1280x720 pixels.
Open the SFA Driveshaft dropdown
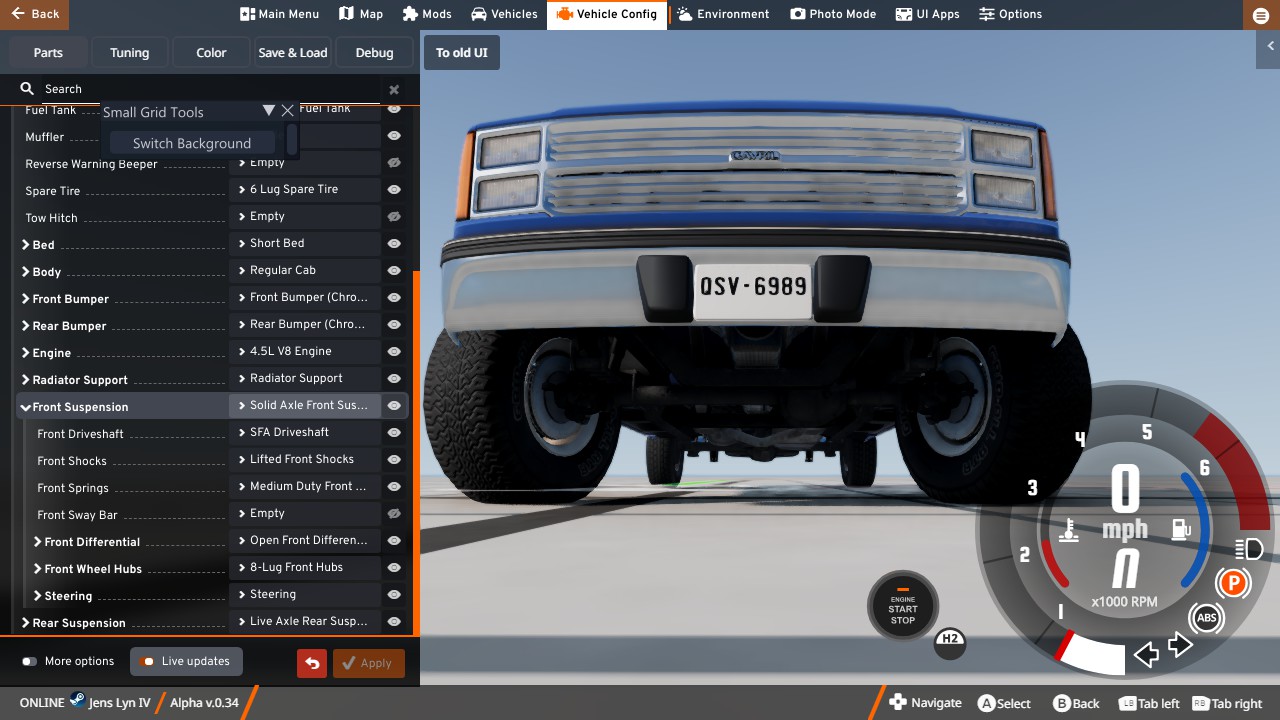tap(305, 432)
